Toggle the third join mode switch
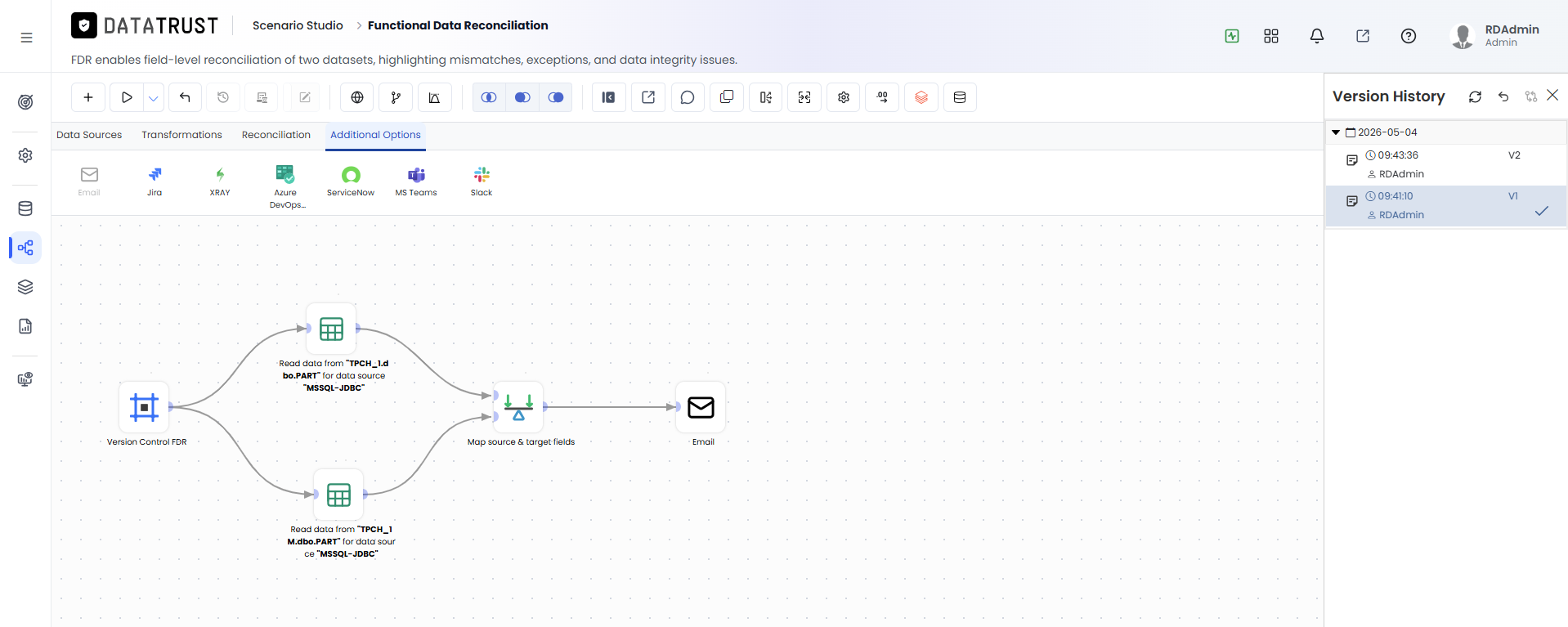 point(556,97)
